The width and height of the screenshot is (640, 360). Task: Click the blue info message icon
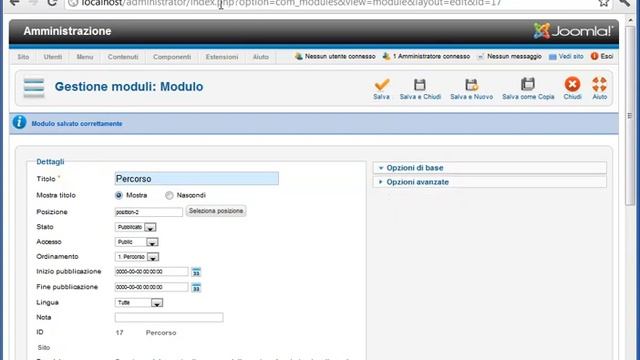[x=19, y=122]
